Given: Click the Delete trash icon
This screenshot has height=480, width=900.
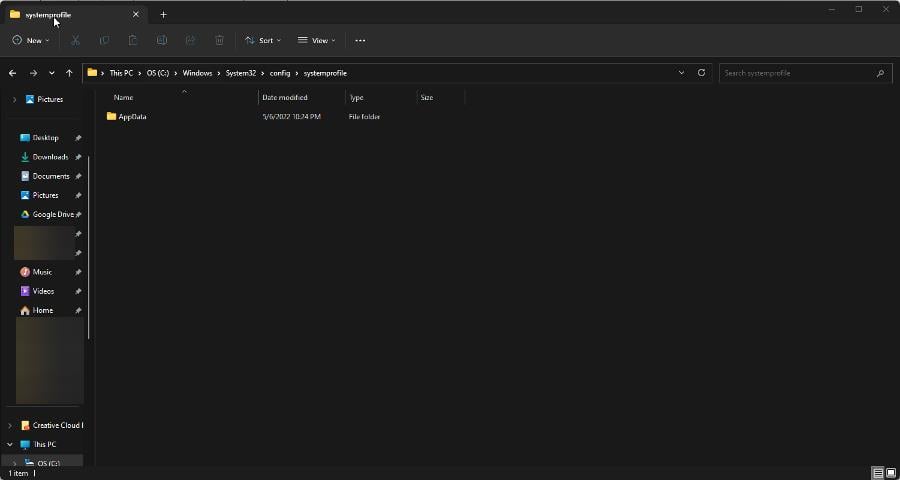Looking at the screenshot, I should coord(219,40).
